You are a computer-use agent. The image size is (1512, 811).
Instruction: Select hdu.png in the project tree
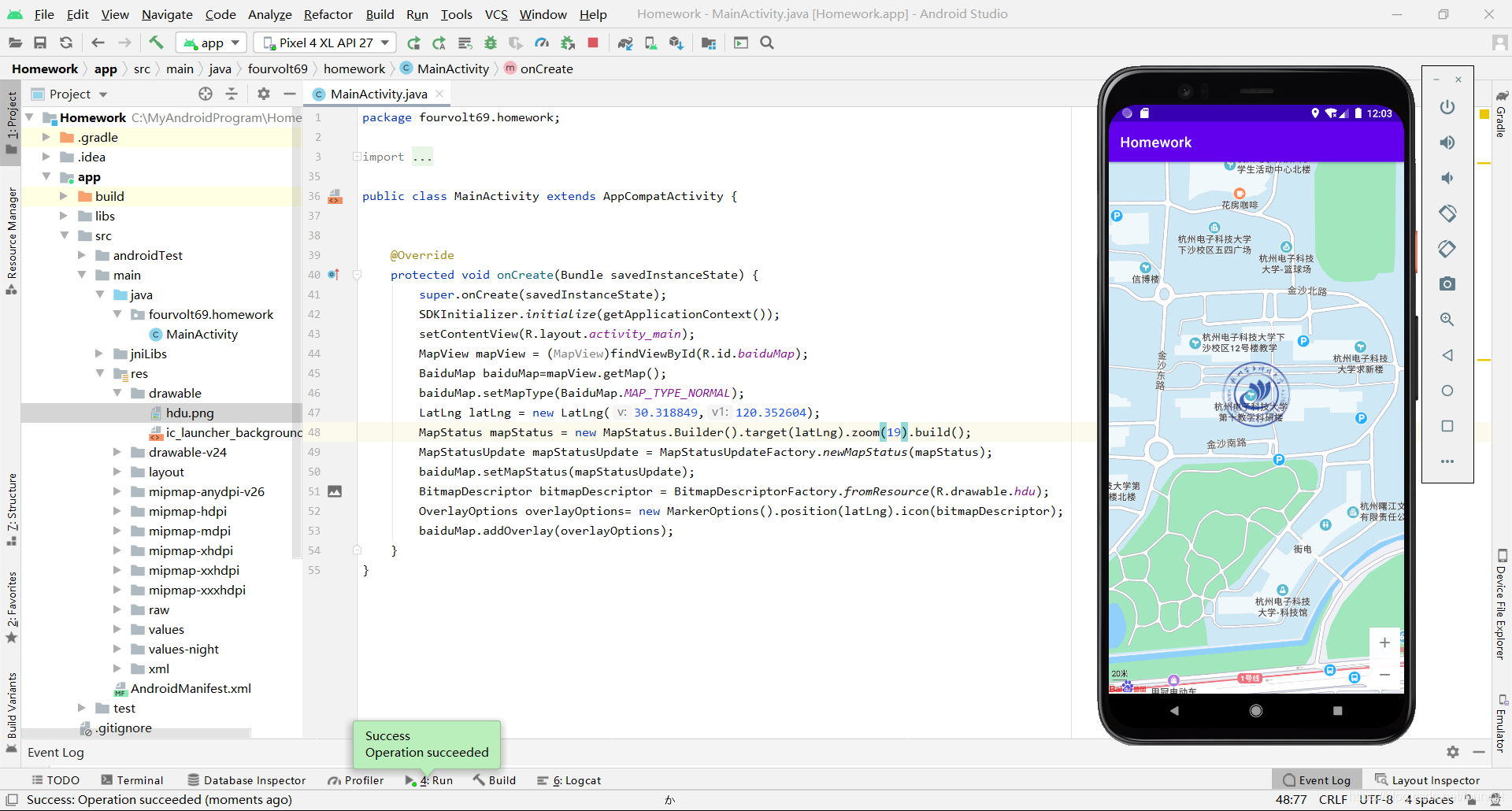coord(190,413)
